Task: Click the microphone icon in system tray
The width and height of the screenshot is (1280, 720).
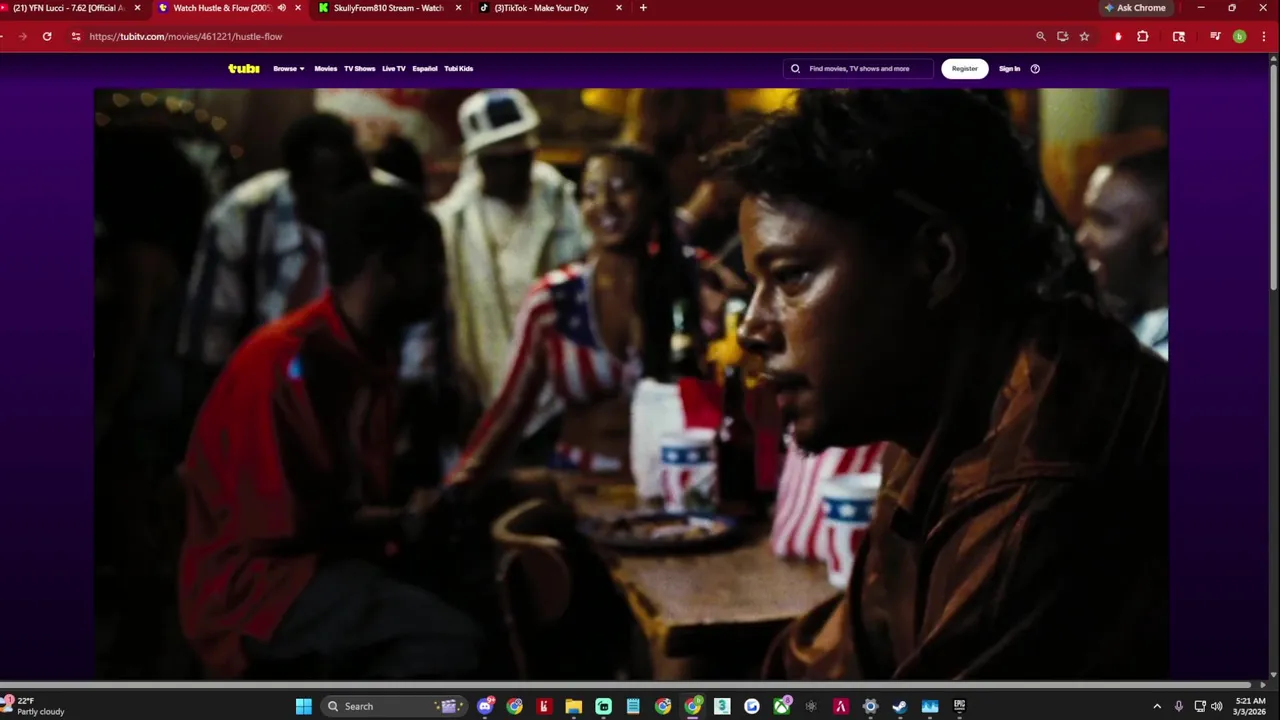Action: [1179, 706]
